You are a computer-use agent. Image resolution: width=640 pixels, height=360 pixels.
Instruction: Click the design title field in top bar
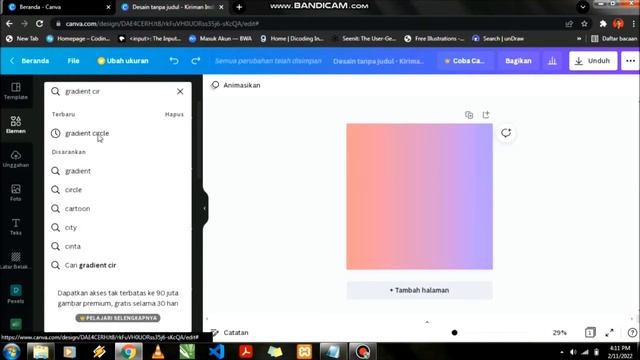tap(378, 61)
